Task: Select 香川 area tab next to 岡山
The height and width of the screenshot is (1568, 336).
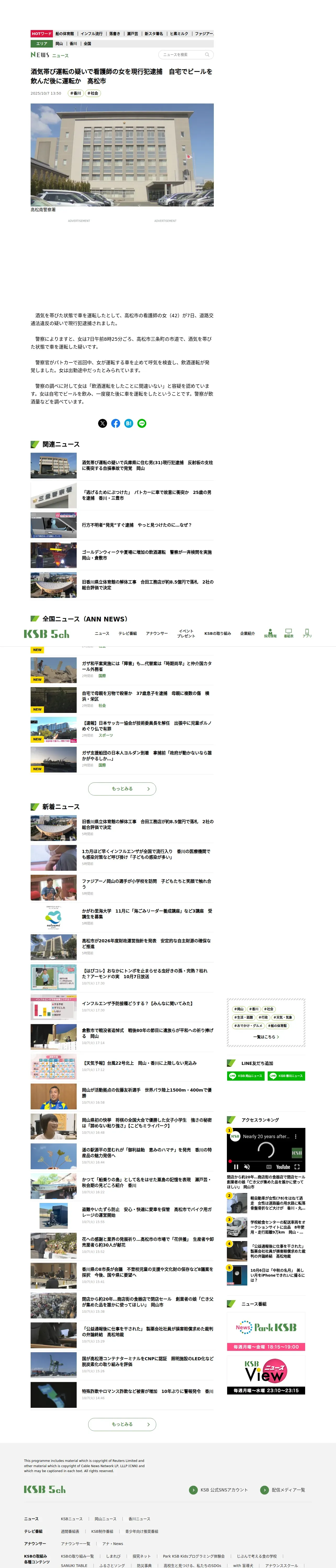Action: pyautogui.click(x=73, y=44)
